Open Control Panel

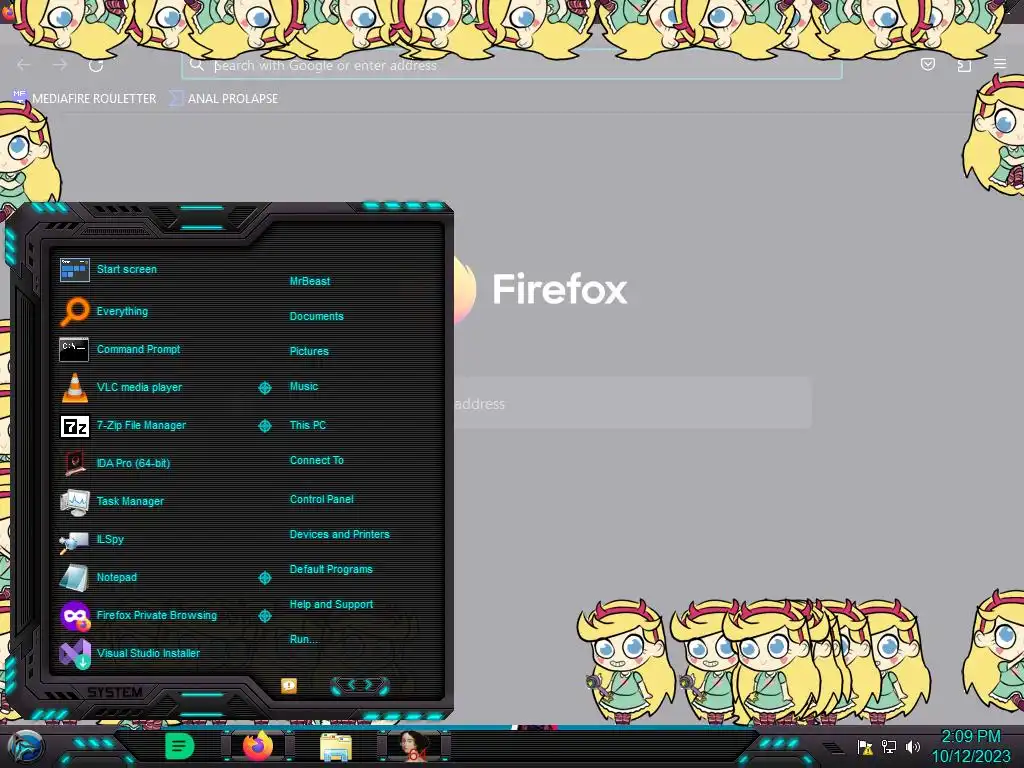click(321, 499)
